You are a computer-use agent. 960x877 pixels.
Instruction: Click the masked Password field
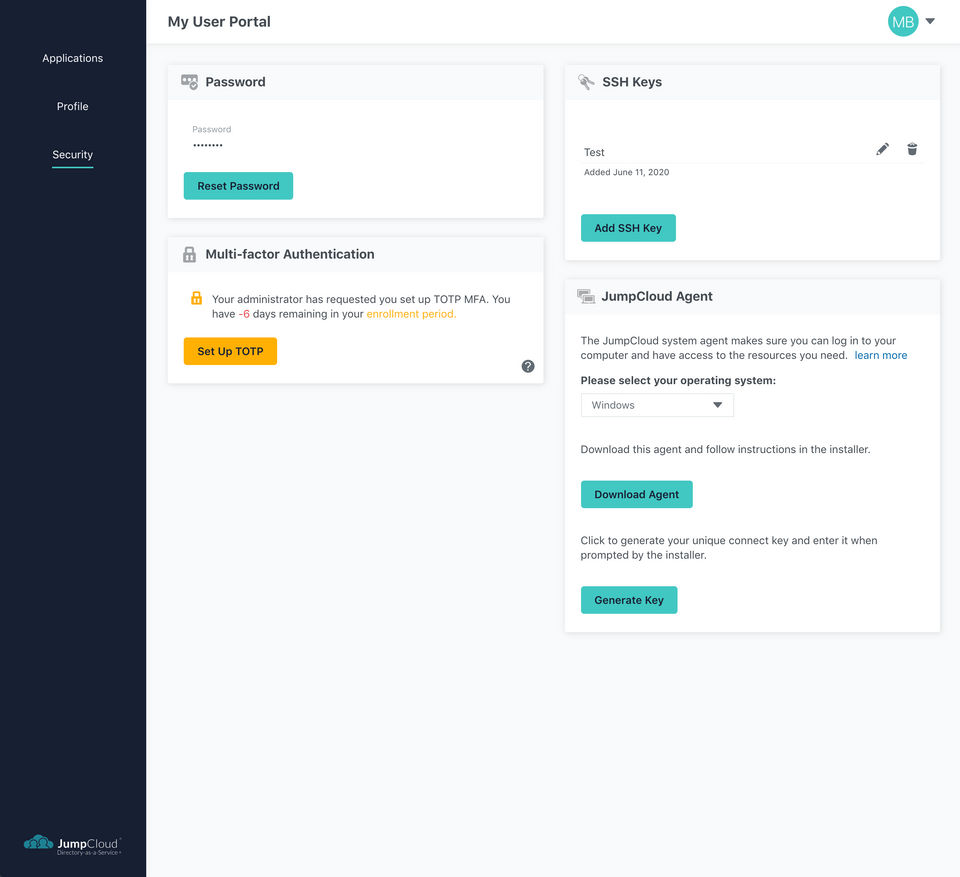pos(208,145)
